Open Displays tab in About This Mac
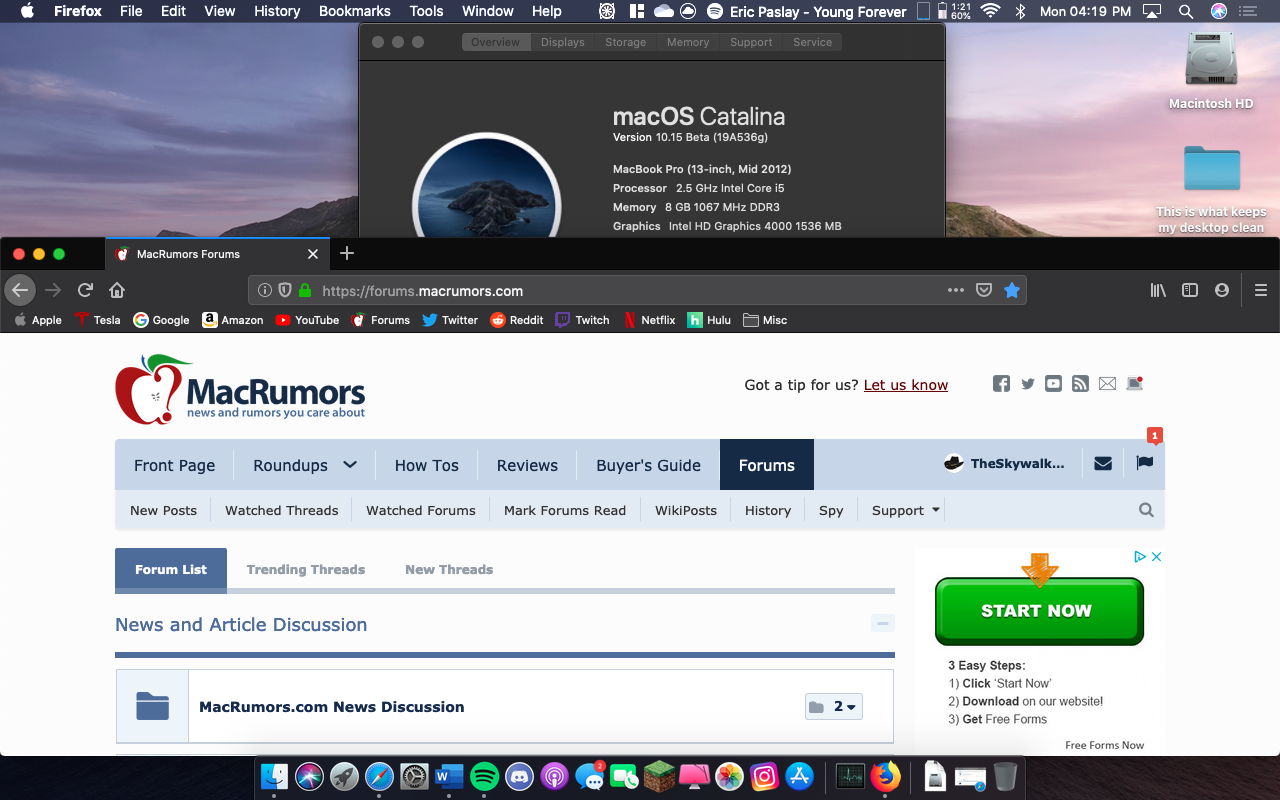The image size is (1280, 800). 563,42
